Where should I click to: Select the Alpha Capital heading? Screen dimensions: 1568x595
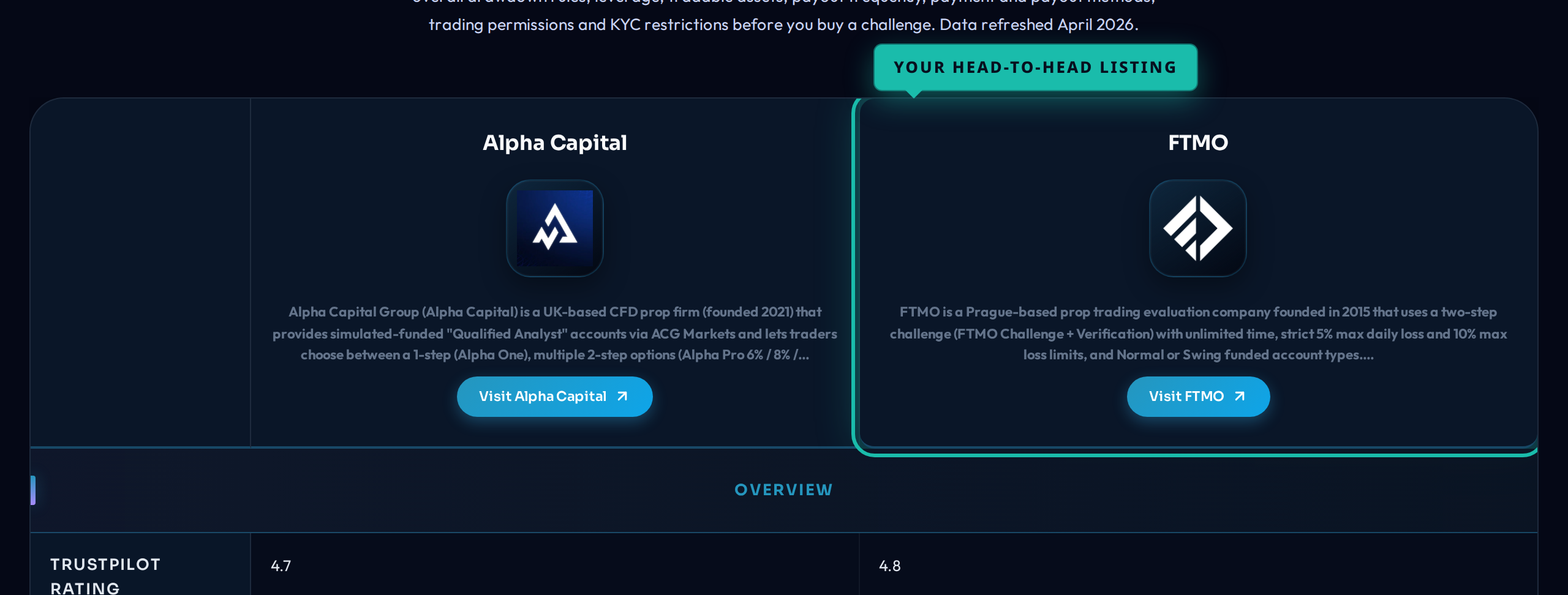(554, 143)
